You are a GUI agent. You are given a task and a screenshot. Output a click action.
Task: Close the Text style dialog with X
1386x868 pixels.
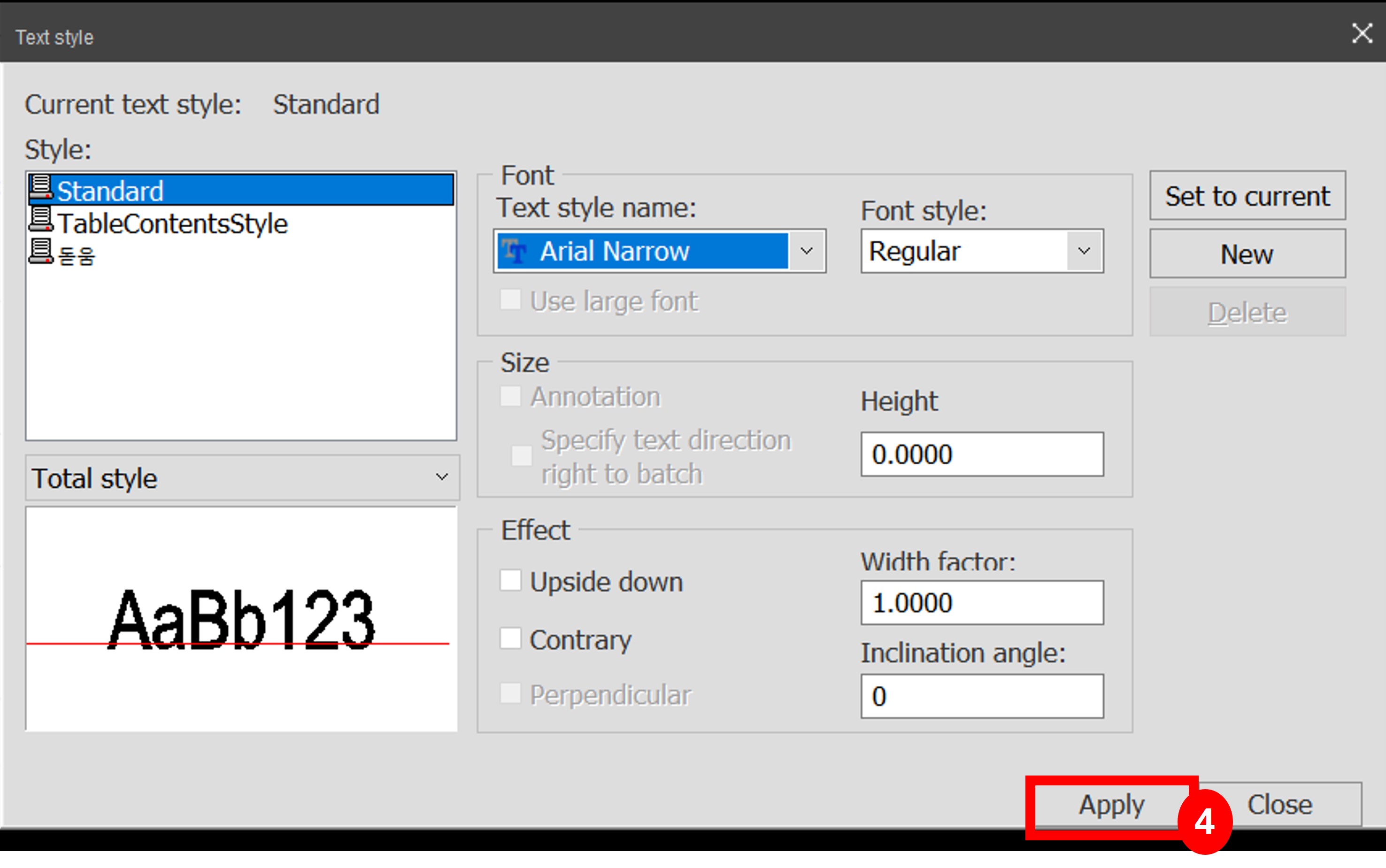coord(1362,33)
